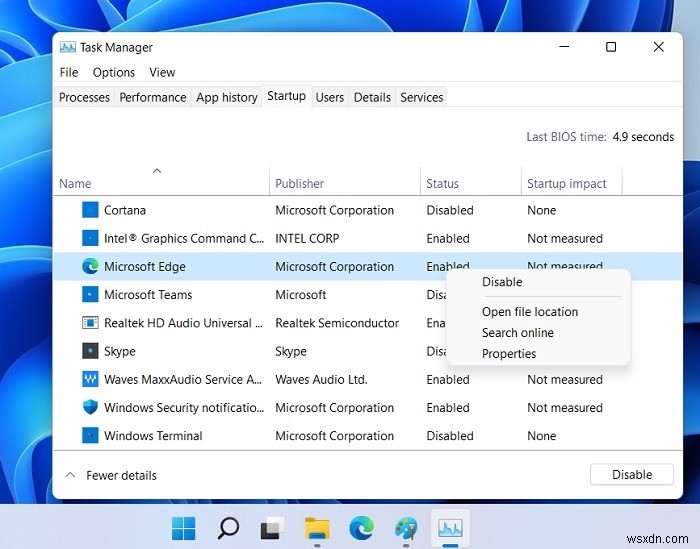Switch to the Performance tab
The height and width of the screenshot is (549, 700).
tap(153, 97)
